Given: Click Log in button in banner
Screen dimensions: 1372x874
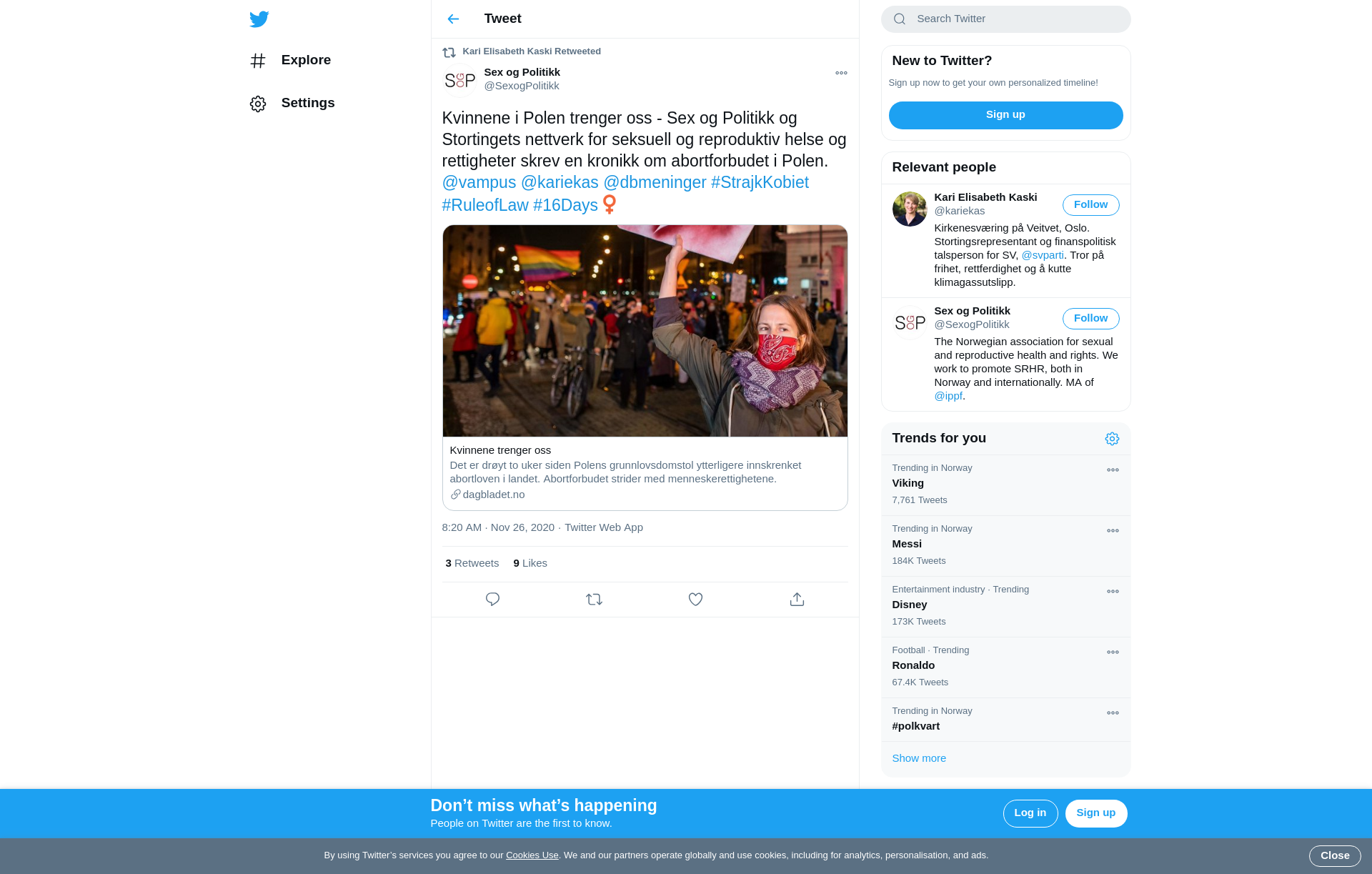Looking at the screenshot, I should (x=1030, y=813).
